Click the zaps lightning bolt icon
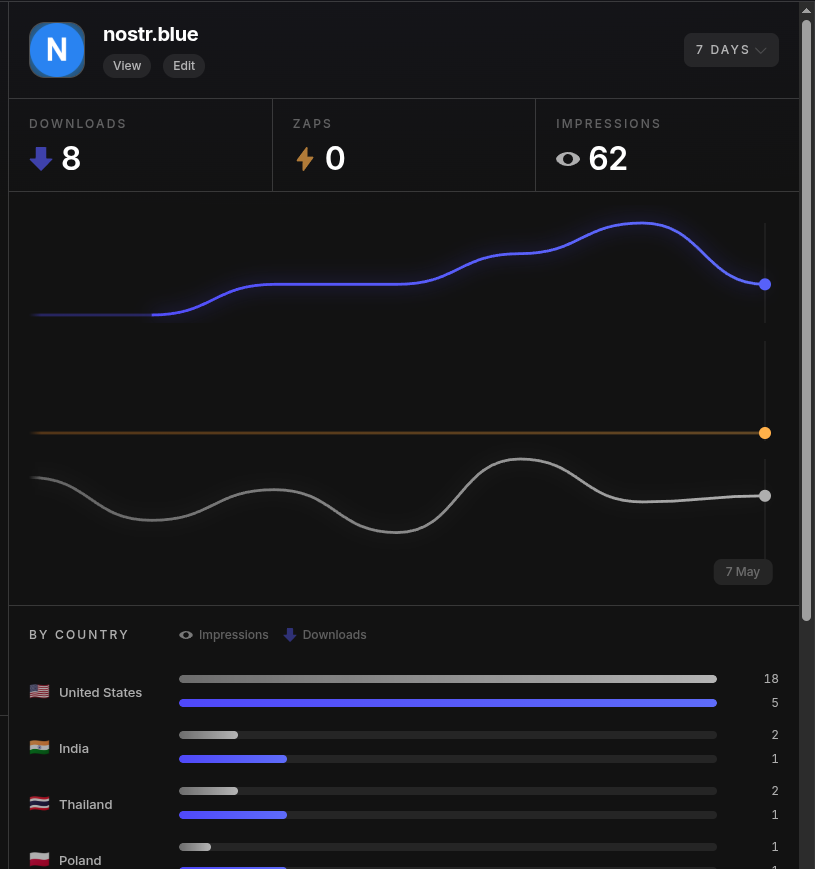Image resolution: width=815 pixels, height=869 pixels. (305, 159)
